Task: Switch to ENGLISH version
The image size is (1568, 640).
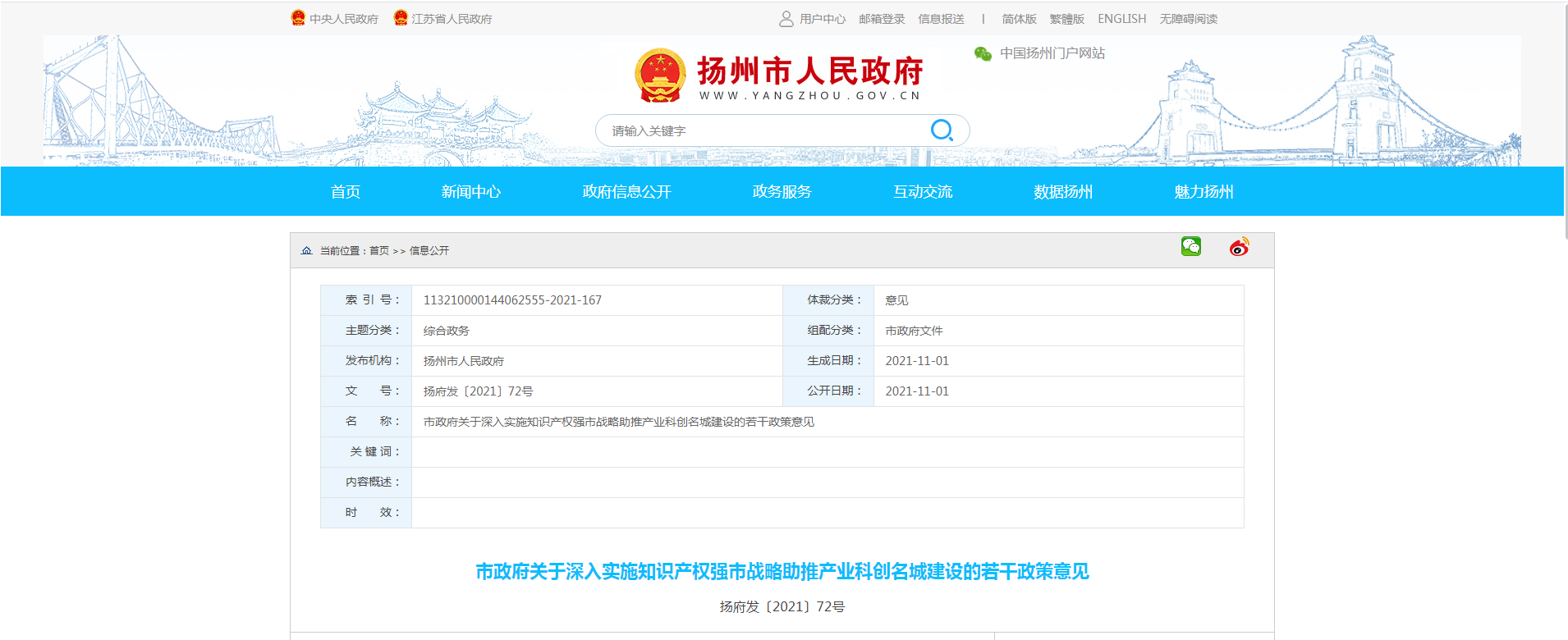Action: tap(1121, 19)
